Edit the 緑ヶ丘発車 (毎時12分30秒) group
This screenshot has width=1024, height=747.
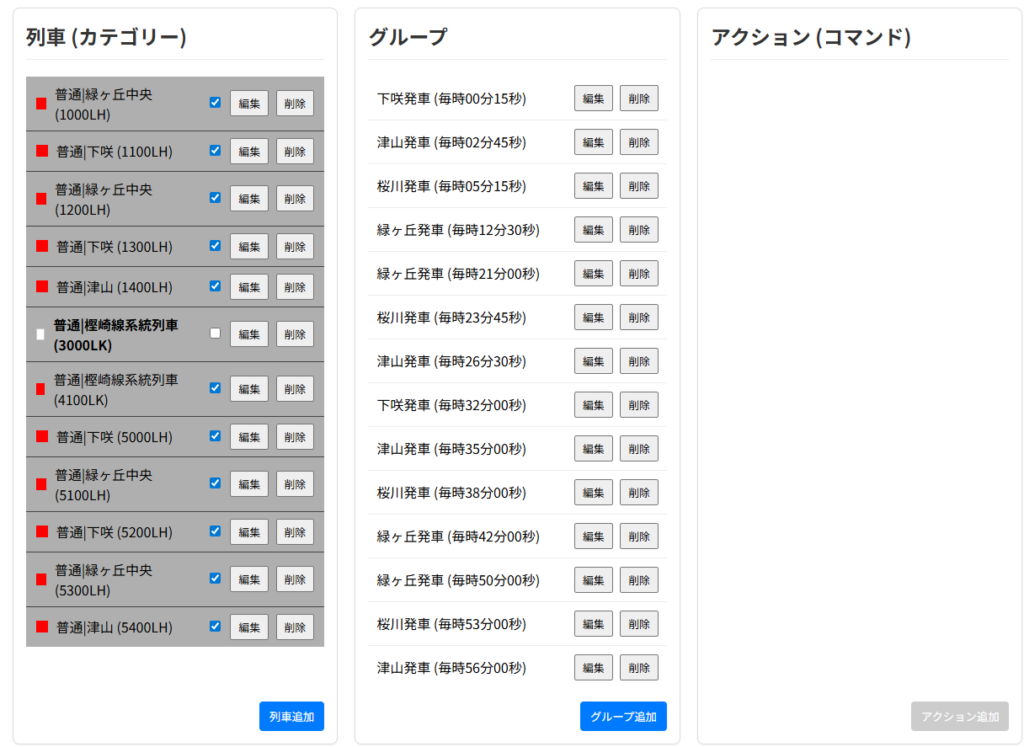(x=593, y=230)
